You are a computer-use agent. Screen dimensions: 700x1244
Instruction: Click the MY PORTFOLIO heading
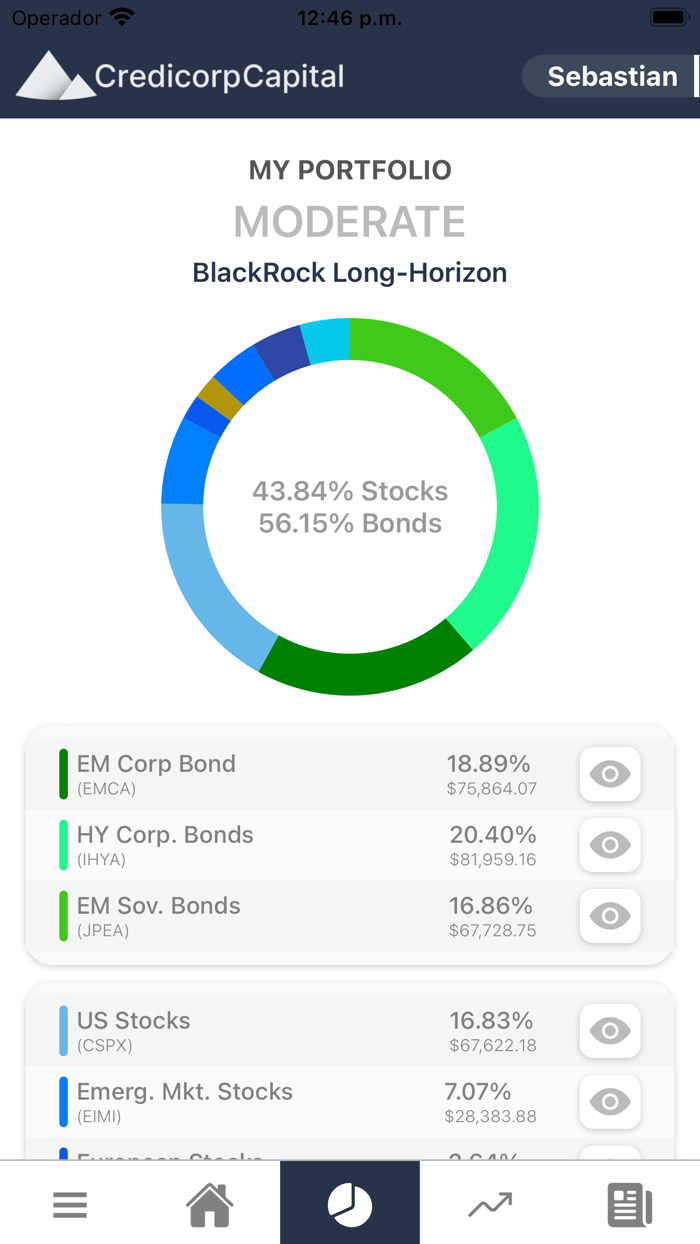(x=350, y=170)
